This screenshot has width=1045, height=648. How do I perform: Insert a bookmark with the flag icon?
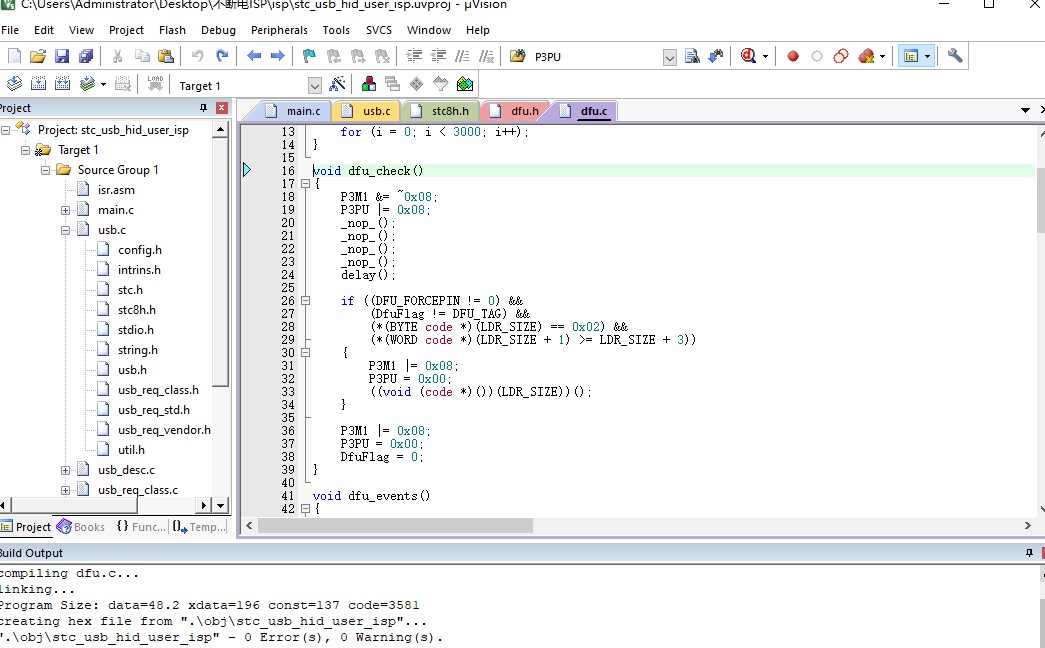click(x=309, y=57)
